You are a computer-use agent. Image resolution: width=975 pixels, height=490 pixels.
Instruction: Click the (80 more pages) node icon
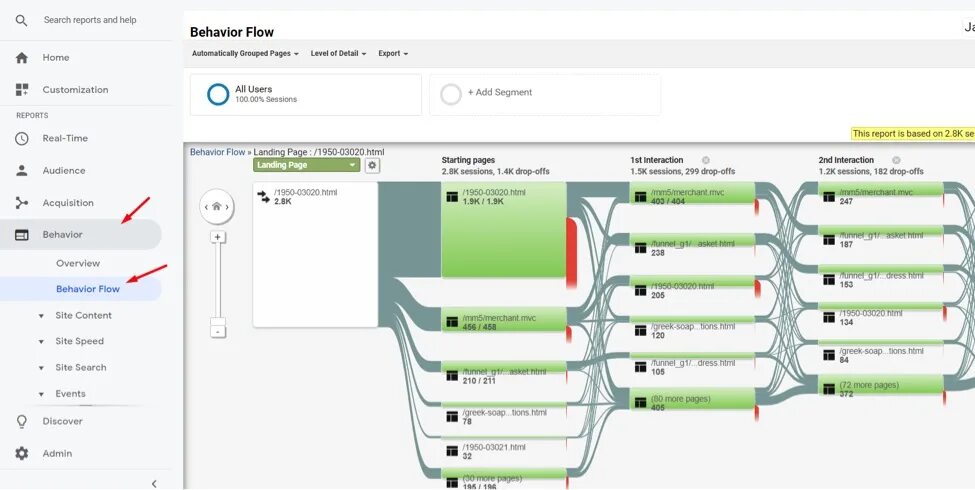(640, 402)
